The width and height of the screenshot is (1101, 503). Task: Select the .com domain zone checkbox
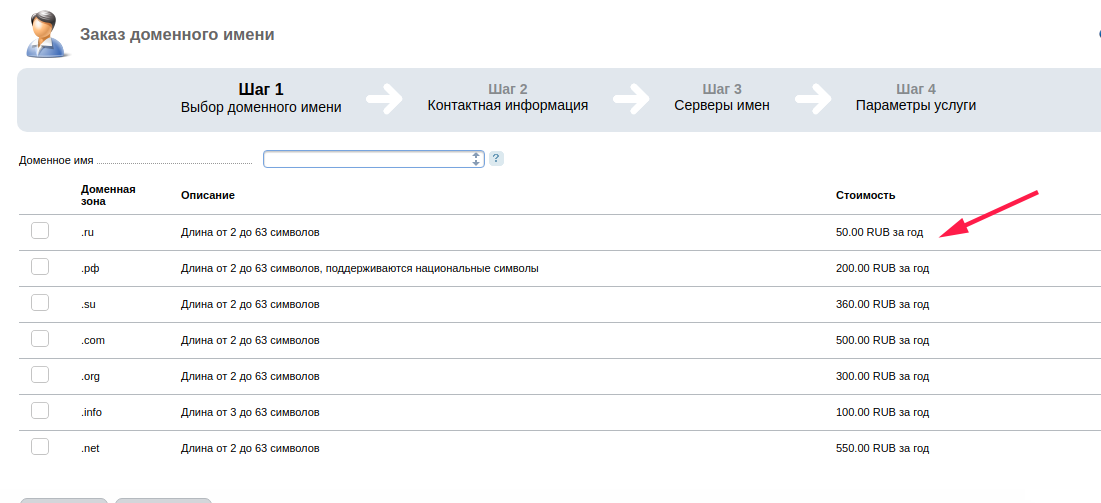point(40,339)
